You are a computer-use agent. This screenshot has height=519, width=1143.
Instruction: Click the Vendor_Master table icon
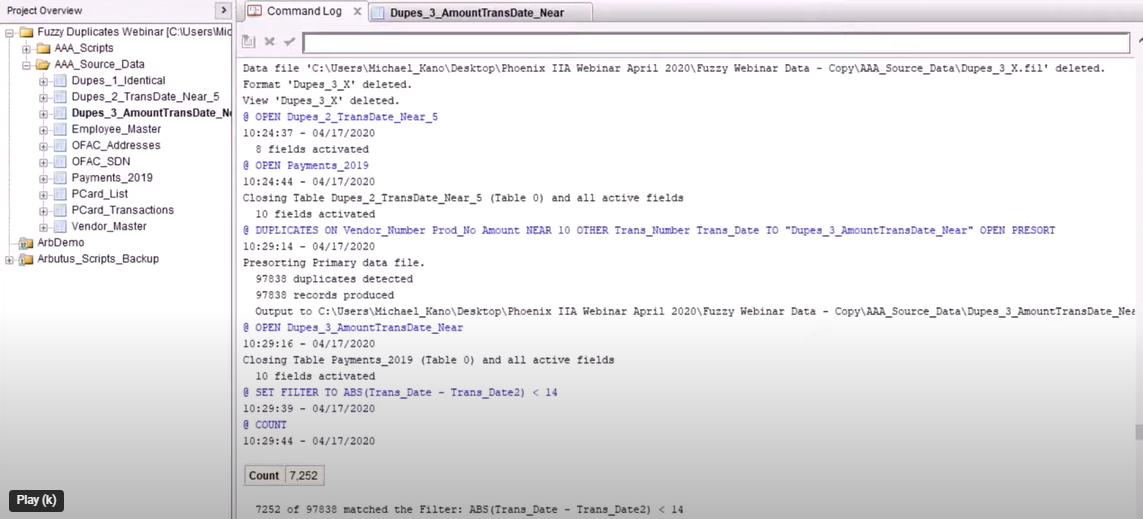click(x=59, y=227)
